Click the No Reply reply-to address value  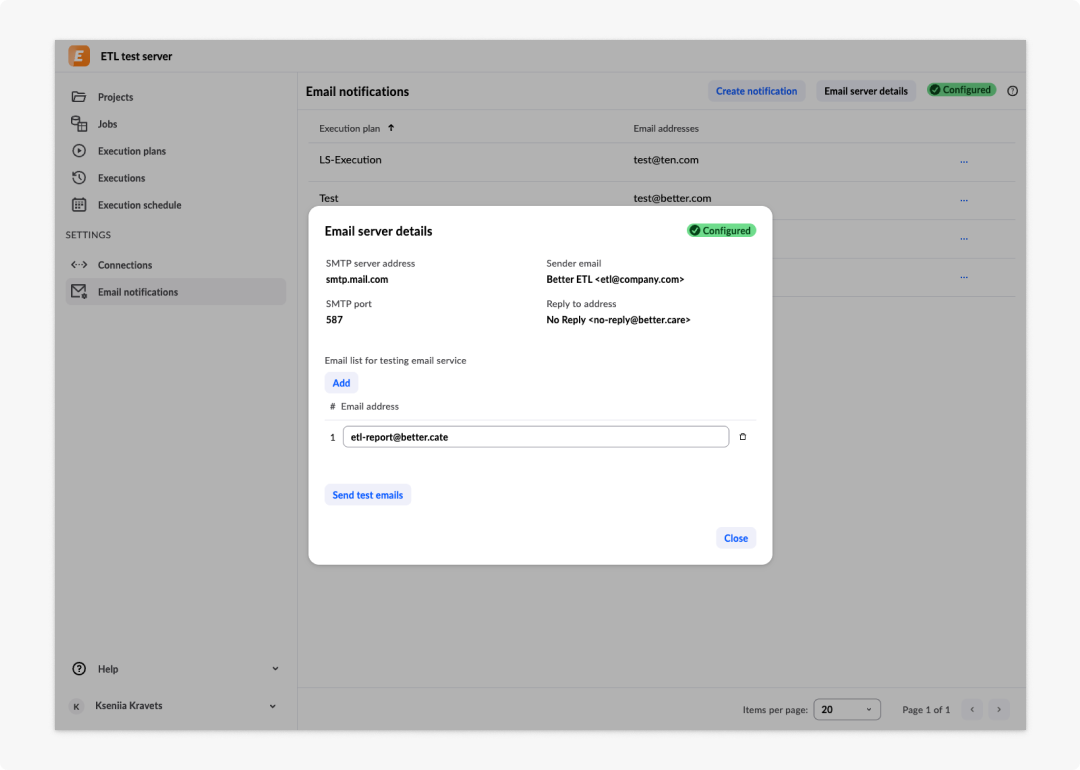click(618, 320)
